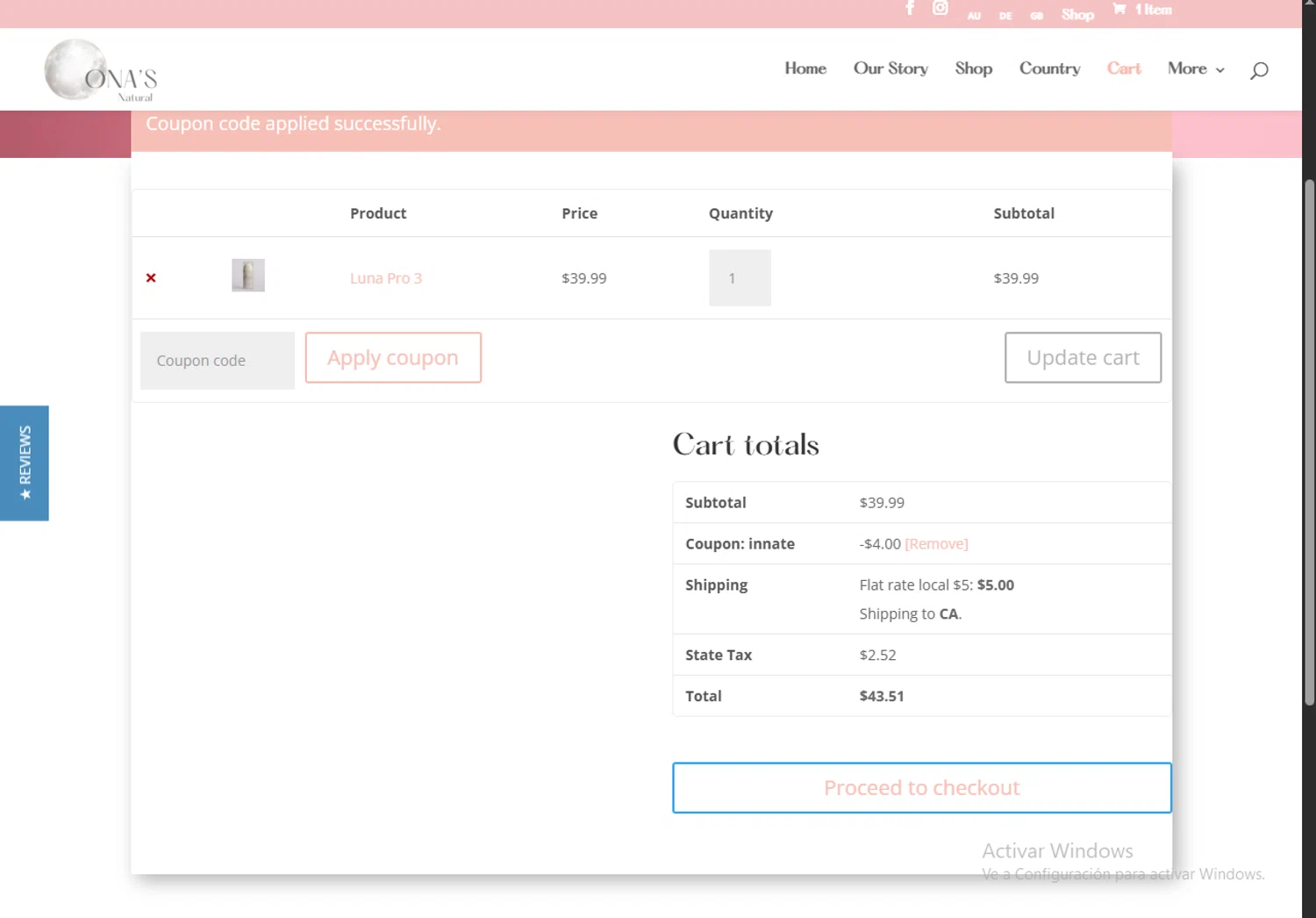1316x918 pixels.
Task: Open the Facebook social icon
Action: pos(910,8)
